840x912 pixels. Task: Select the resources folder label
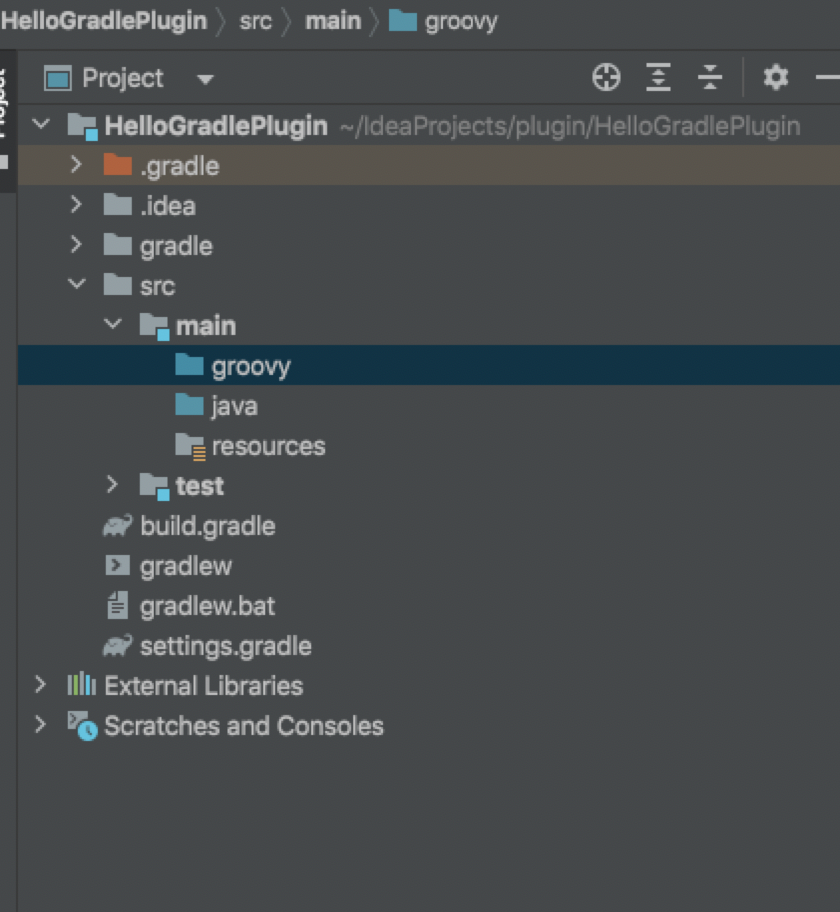[268, 447]
